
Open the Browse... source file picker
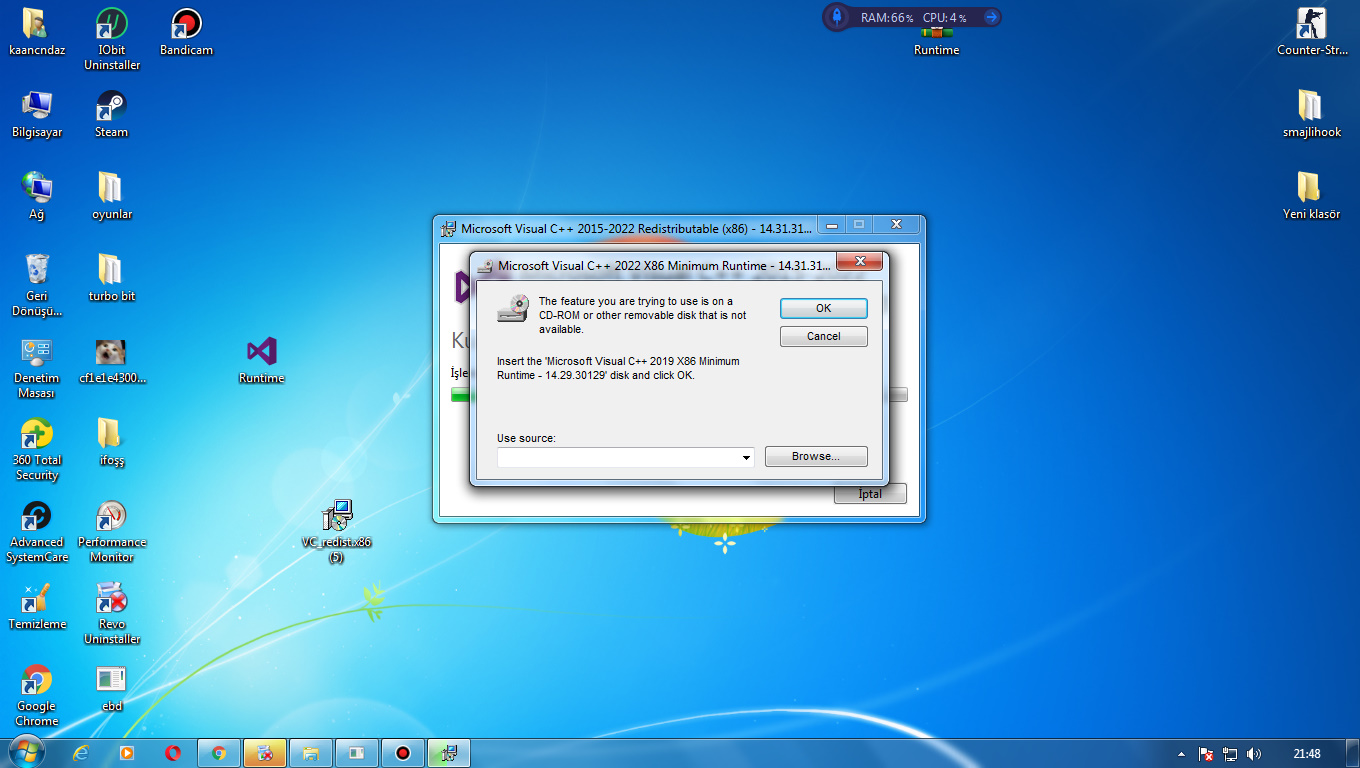click(x=816, y=456)
